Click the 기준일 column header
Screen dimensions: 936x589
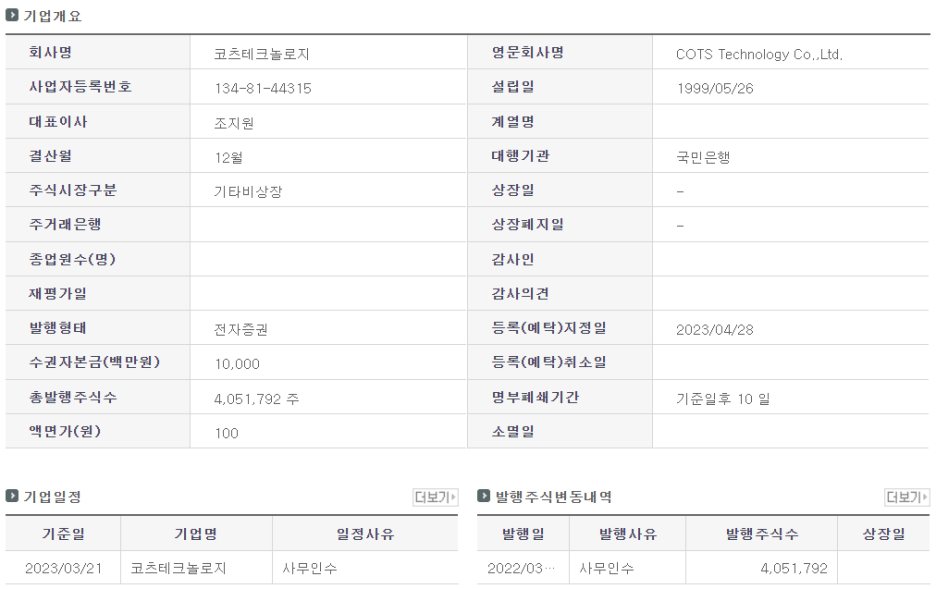click(x=63, y=534)
